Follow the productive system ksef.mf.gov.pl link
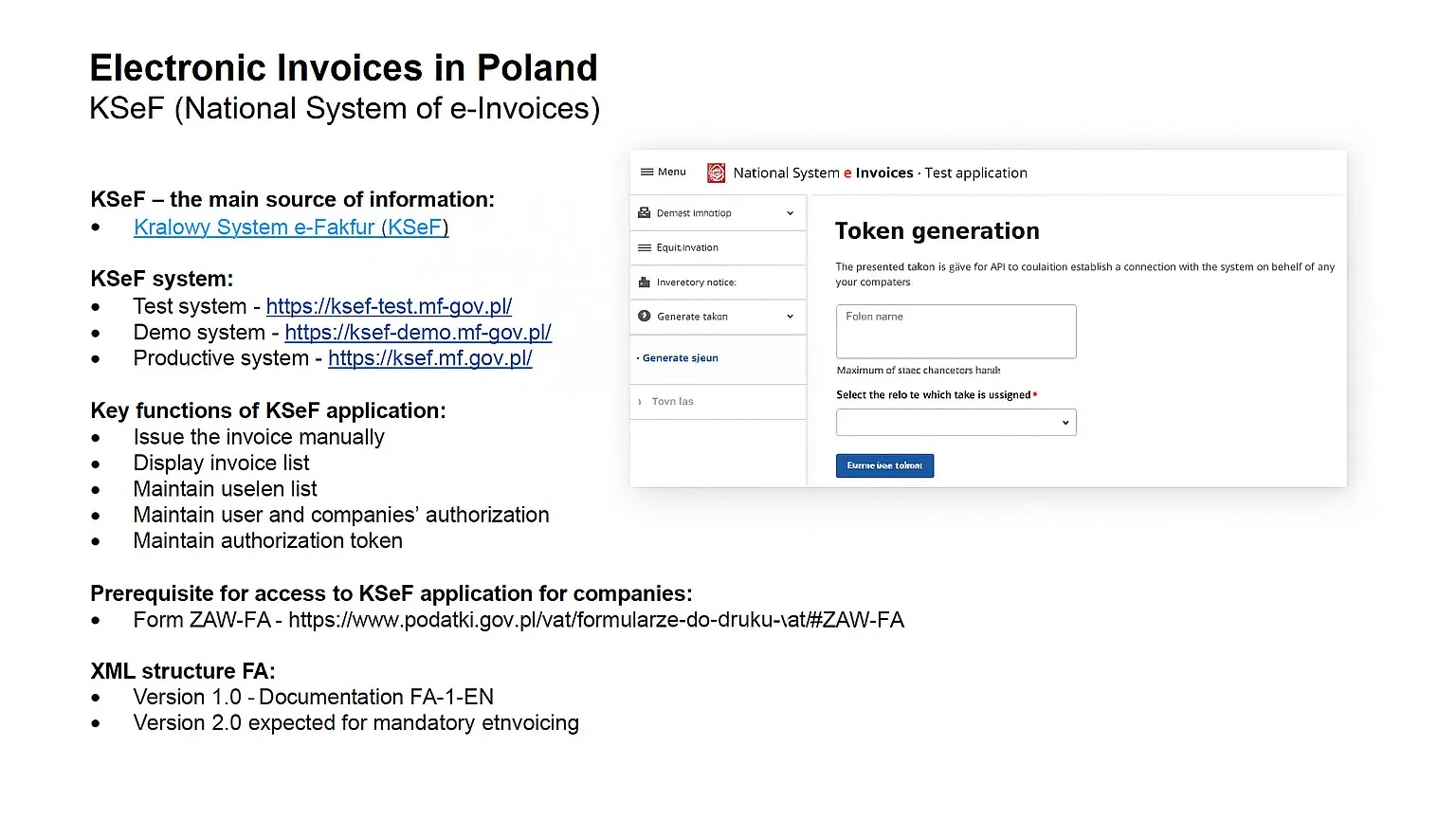 [x=429, y=358]
